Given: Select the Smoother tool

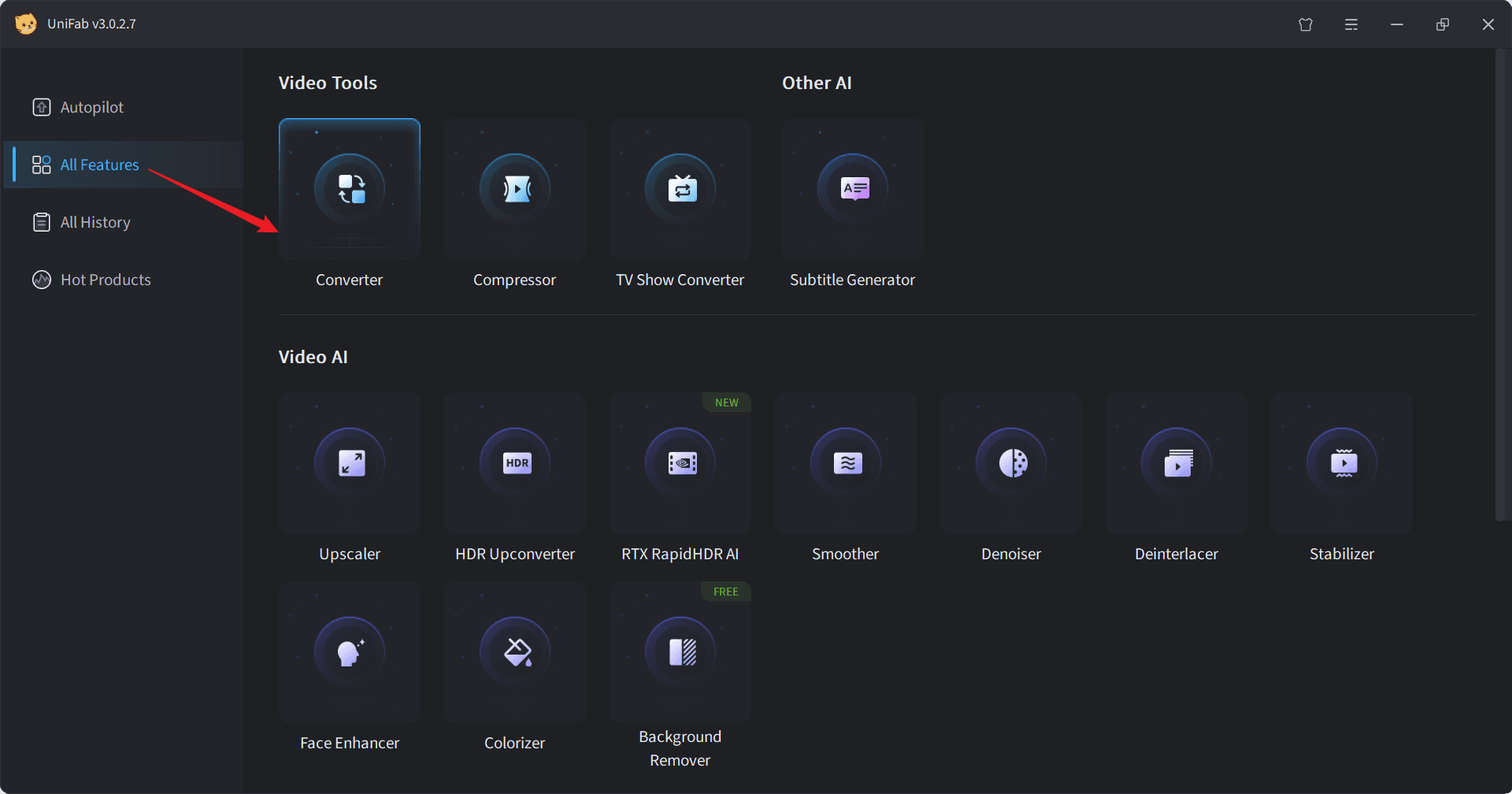Looking at the screenshot, I should (x=845, y=464).
